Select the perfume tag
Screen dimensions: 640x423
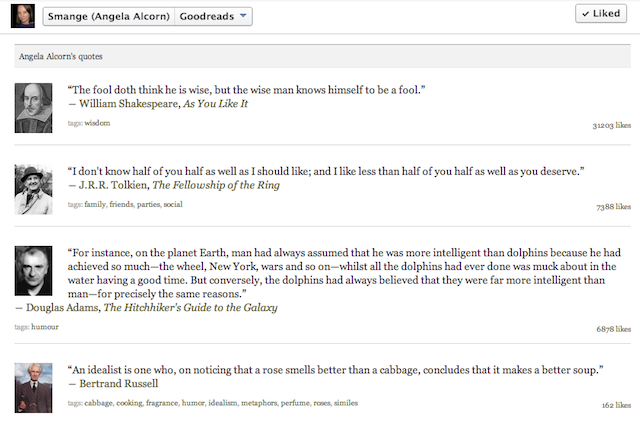tap(295, 403)
